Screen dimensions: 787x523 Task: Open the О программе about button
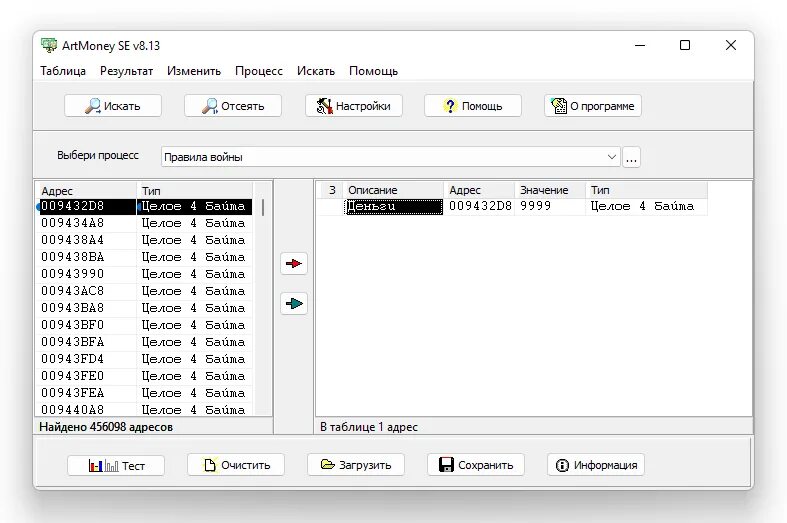(593, 106)
